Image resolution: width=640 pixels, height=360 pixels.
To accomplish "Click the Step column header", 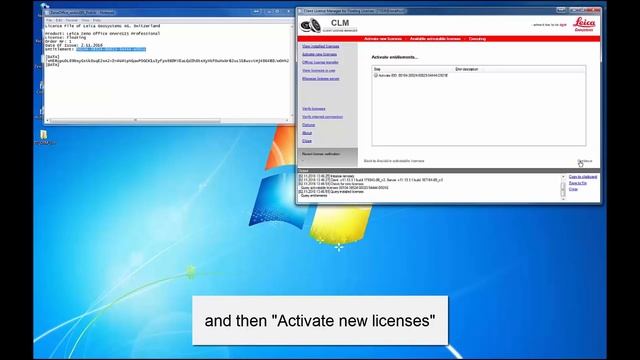I will tap(413, 69).
